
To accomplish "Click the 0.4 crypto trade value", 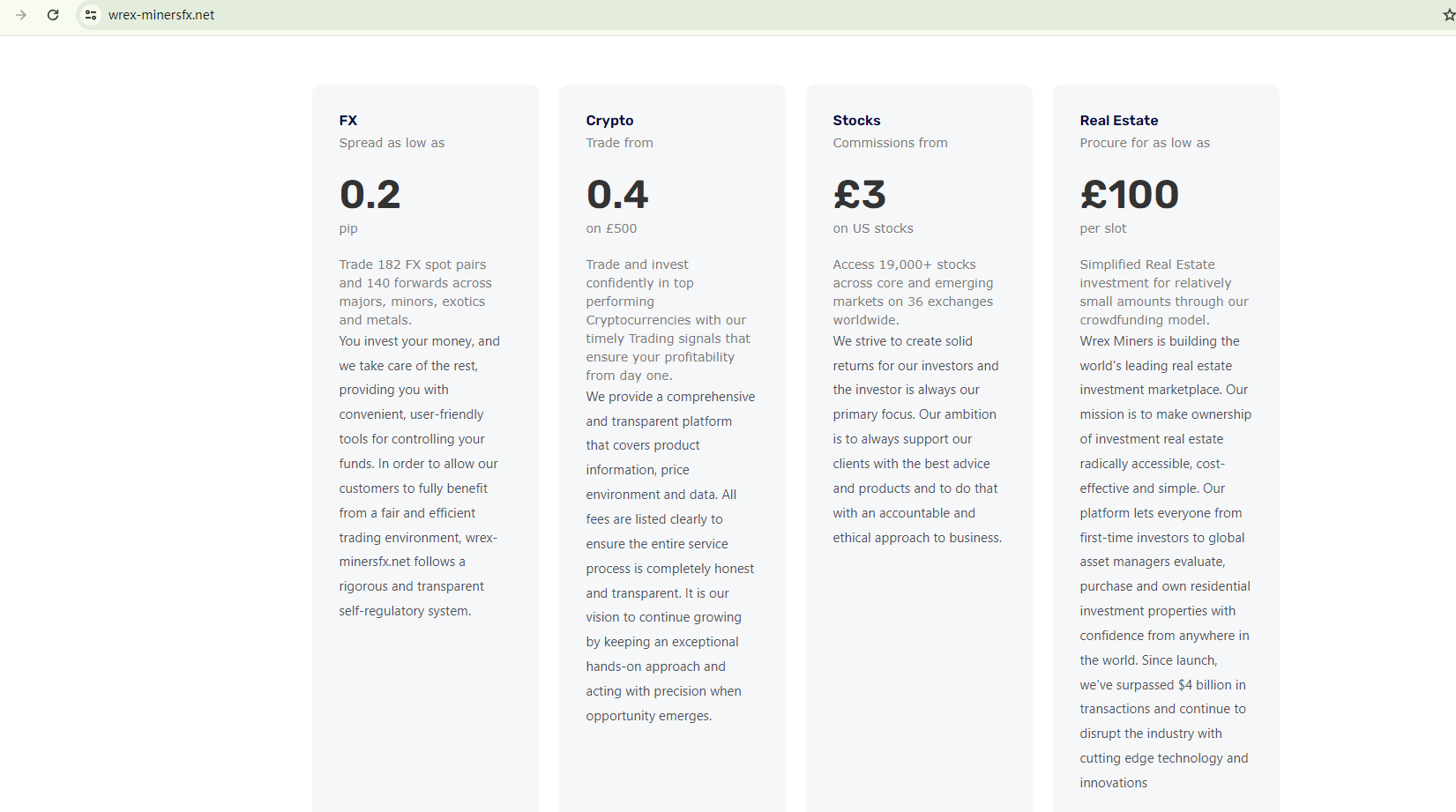I will pos(617,195).
